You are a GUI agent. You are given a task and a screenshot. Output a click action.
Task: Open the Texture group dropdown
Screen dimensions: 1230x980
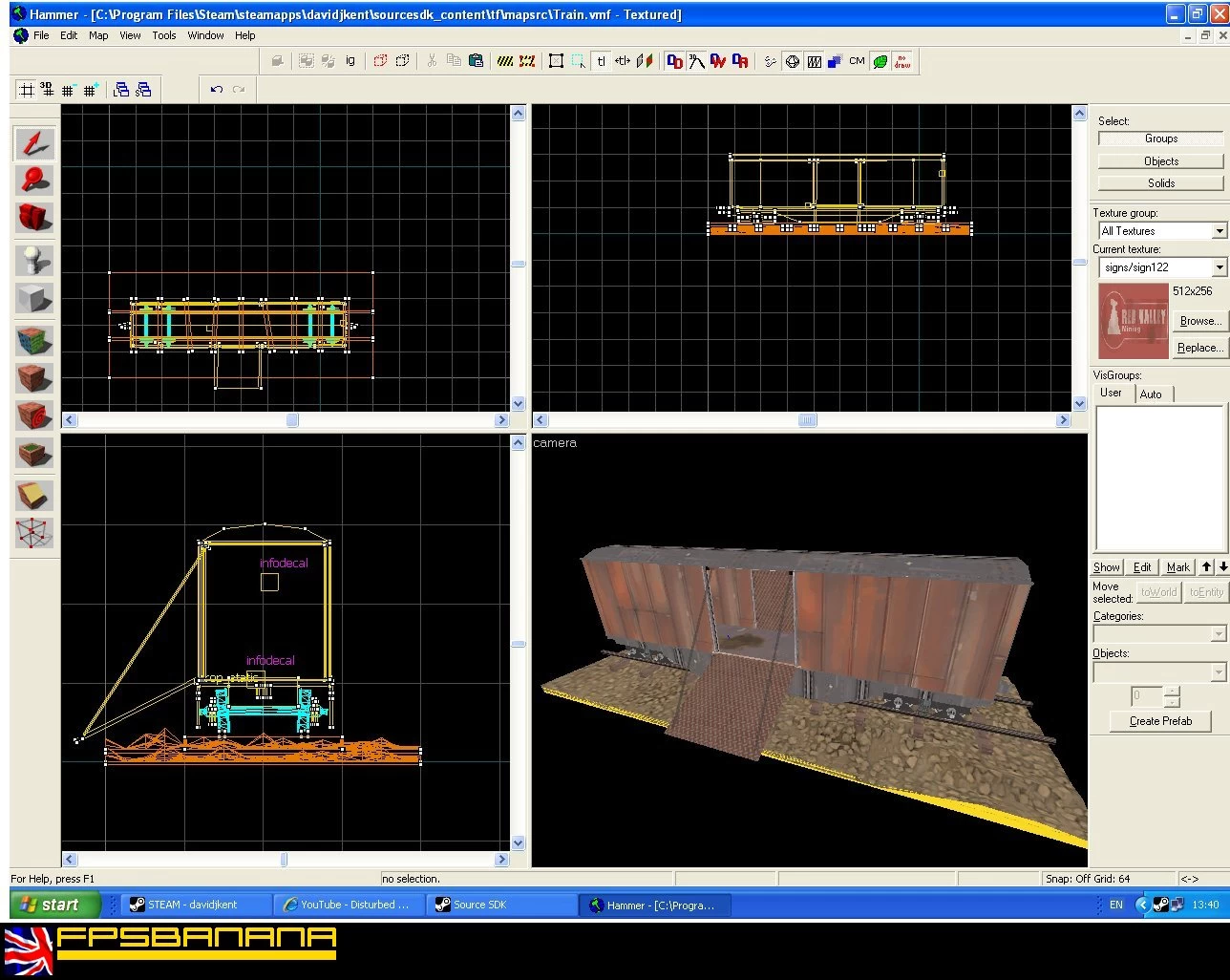pos(1219,231)
